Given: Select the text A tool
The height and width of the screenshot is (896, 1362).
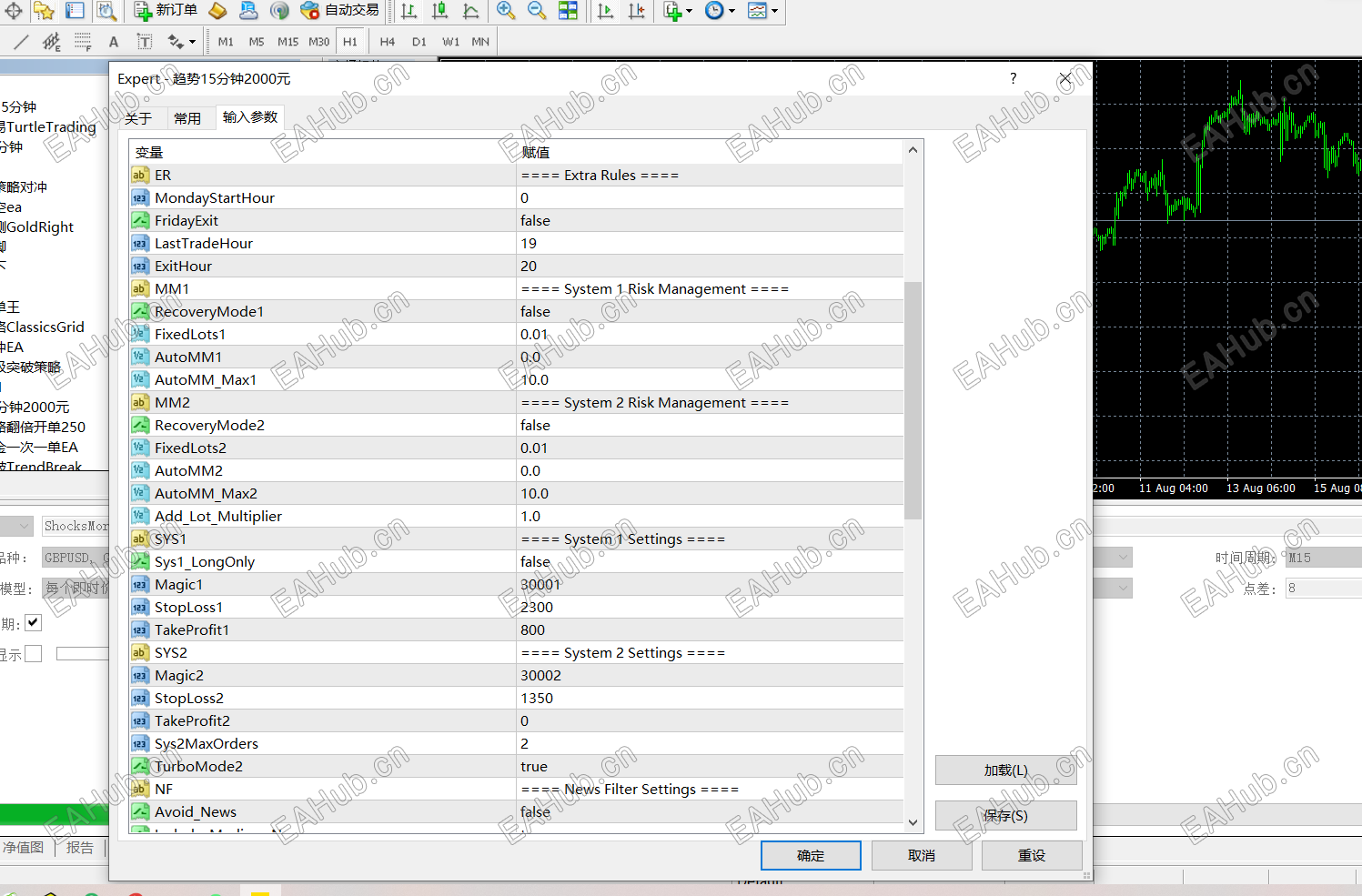Looking at the screenshot, I should point(114,42).
